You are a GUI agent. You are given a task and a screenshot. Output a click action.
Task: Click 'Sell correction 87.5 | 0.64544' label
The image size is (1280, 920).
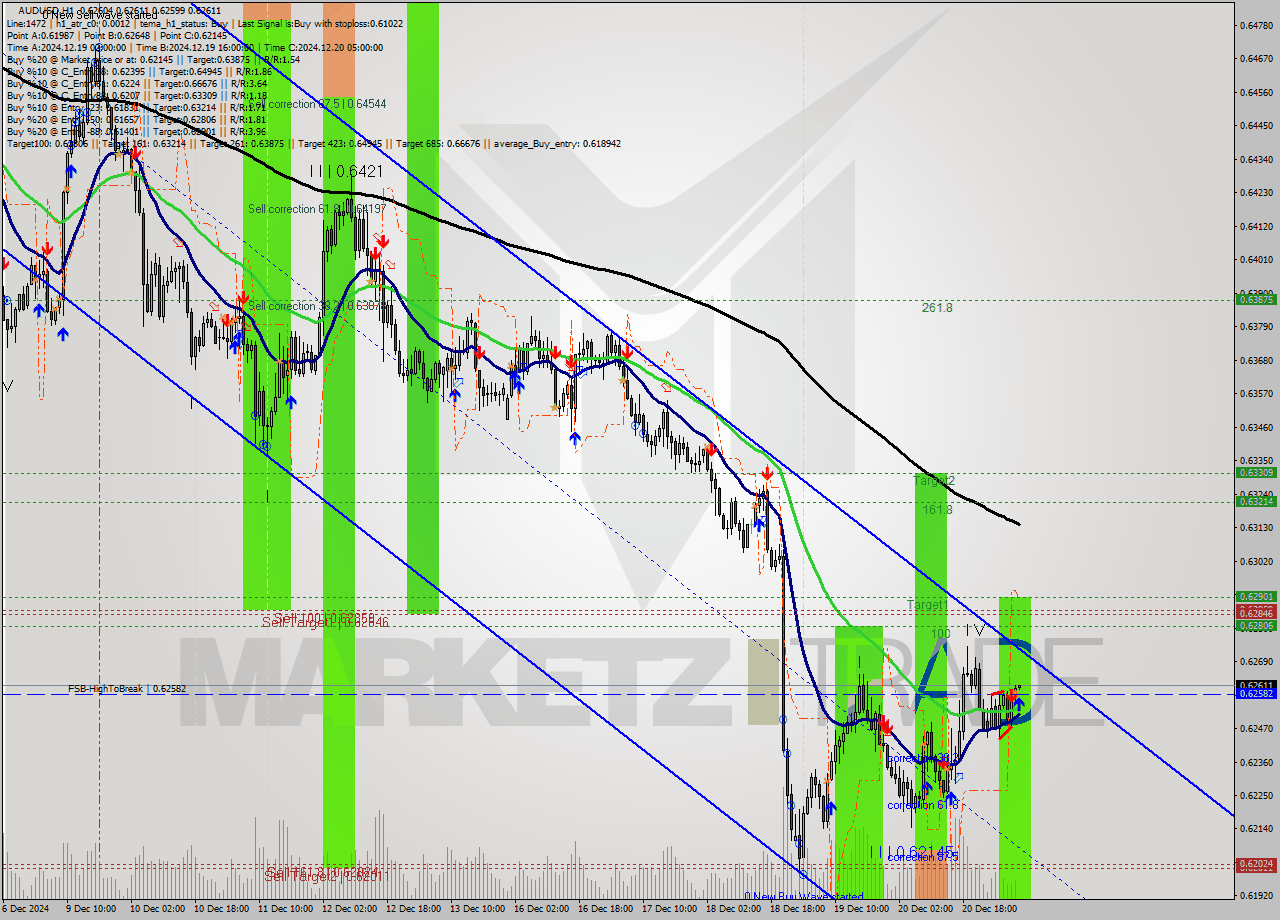click(319, 103)
